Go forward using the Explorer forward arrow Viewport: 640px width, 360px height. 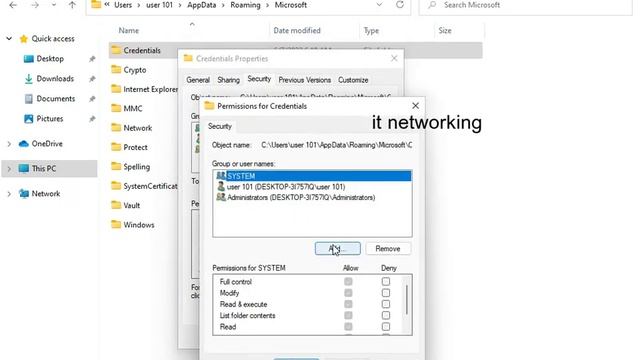(35, 5)
